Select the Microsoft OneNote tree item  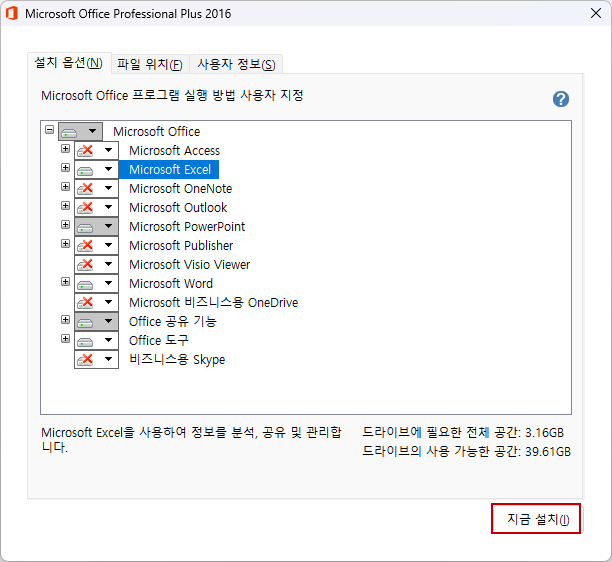click(x=181, y=189)
